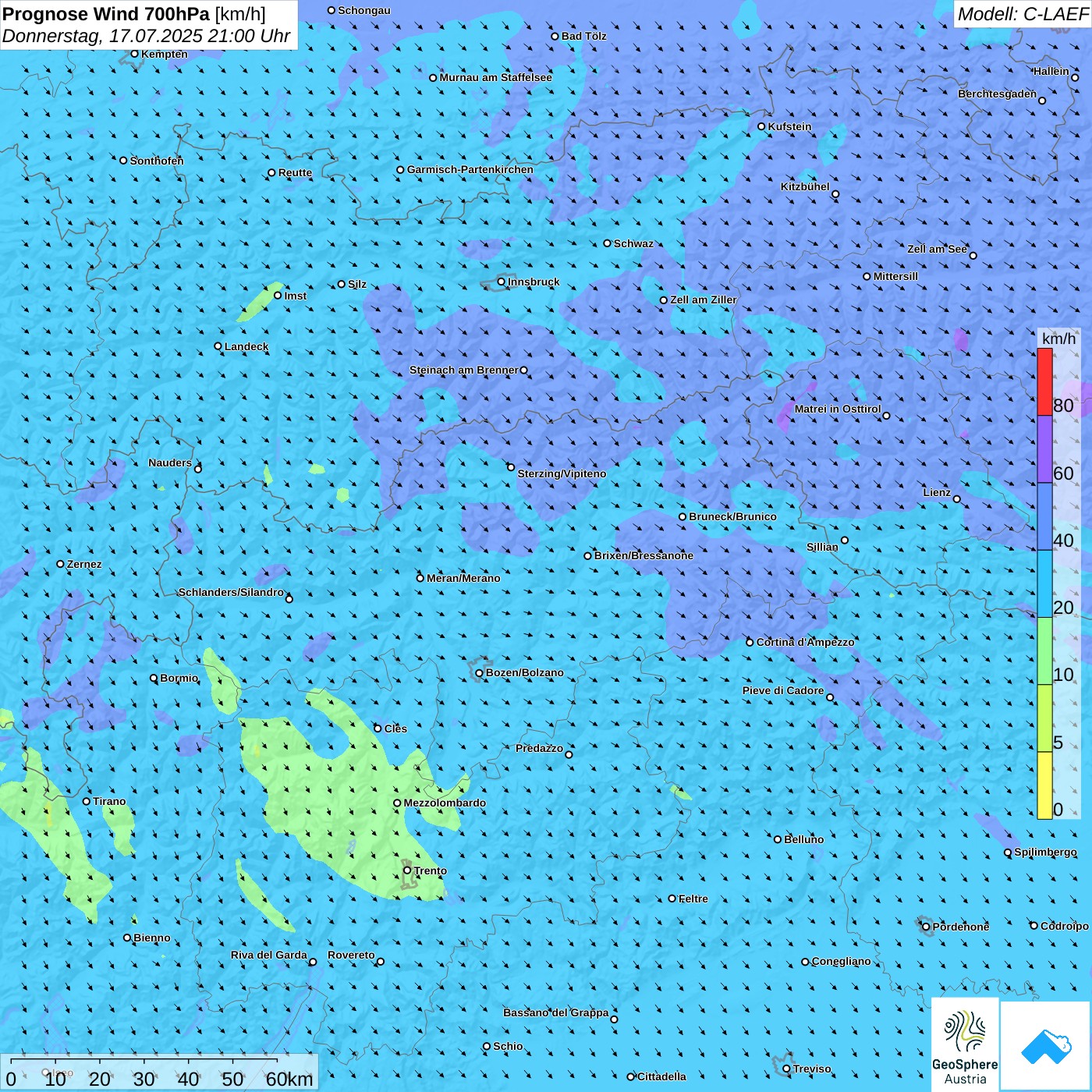
Task: Click the 'Zell am Ziller' label
Action: coord(704,300)
